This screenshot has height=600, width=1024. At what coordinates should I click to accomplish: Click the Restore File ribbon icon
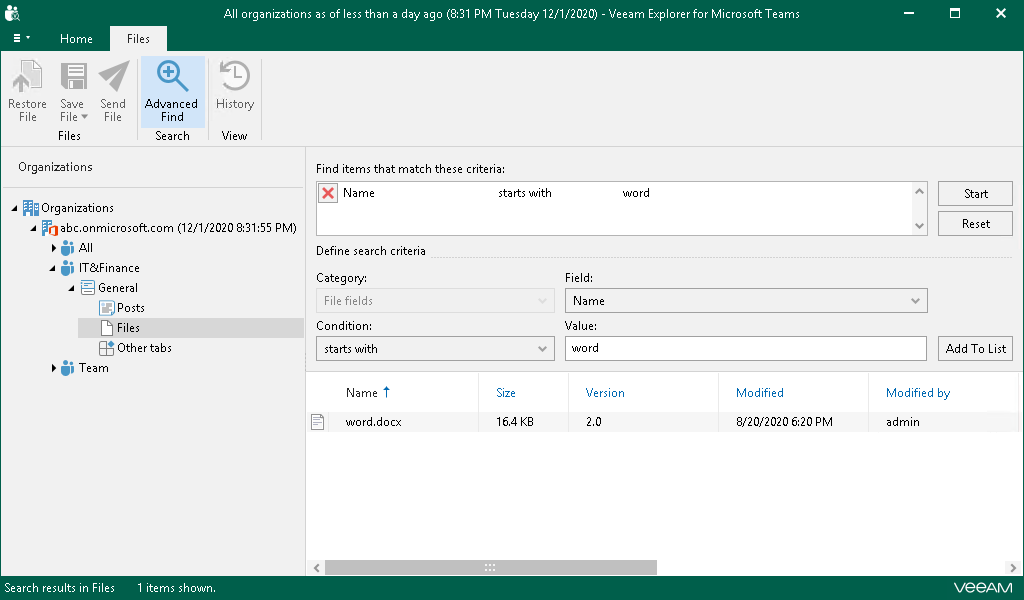click(x=27, y=91)
